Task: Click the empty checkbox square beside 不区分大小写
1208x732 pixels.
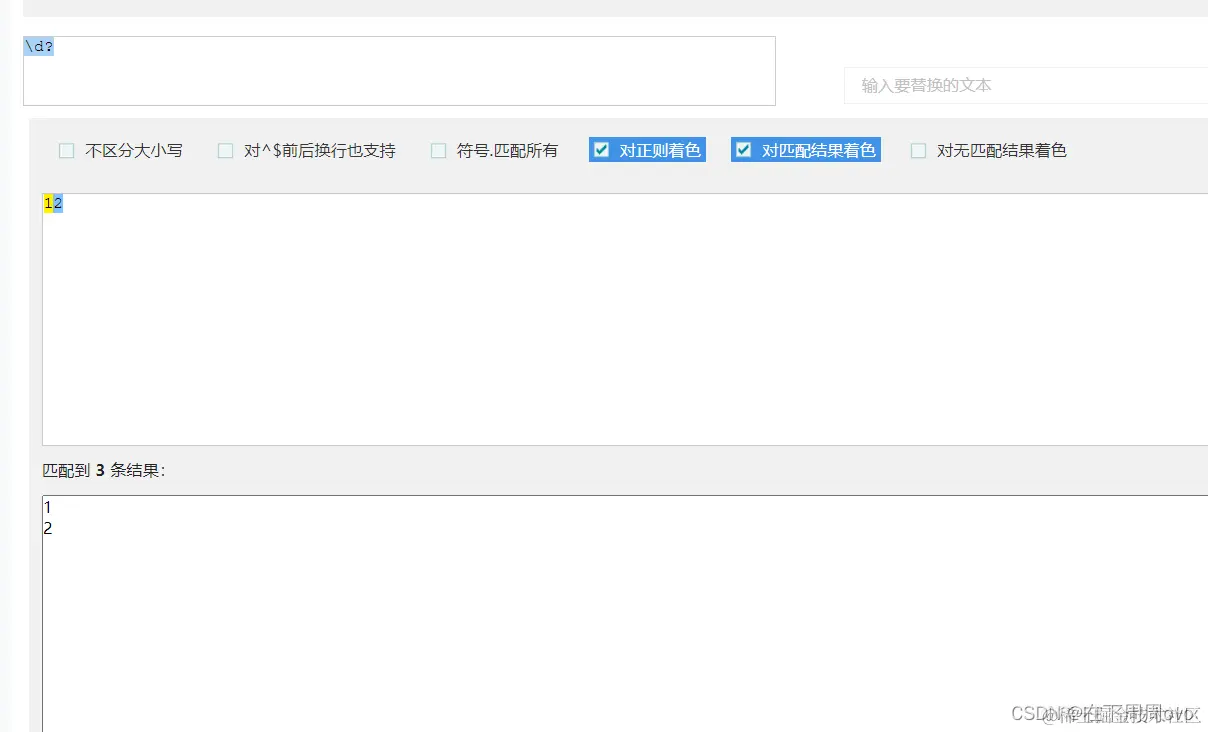Action: coord(67,149)
